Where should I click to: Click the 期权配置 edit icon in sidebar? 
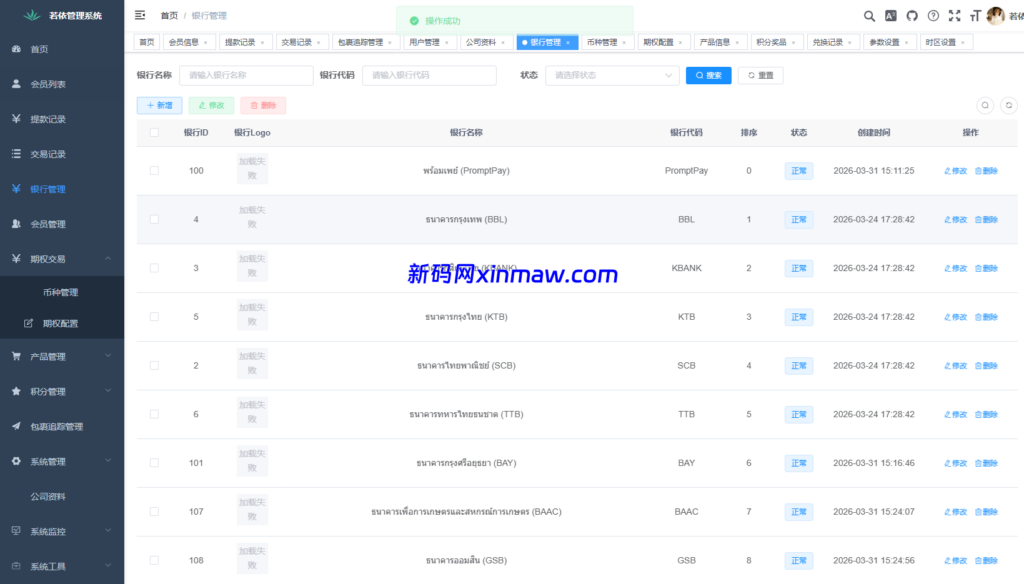28,323
